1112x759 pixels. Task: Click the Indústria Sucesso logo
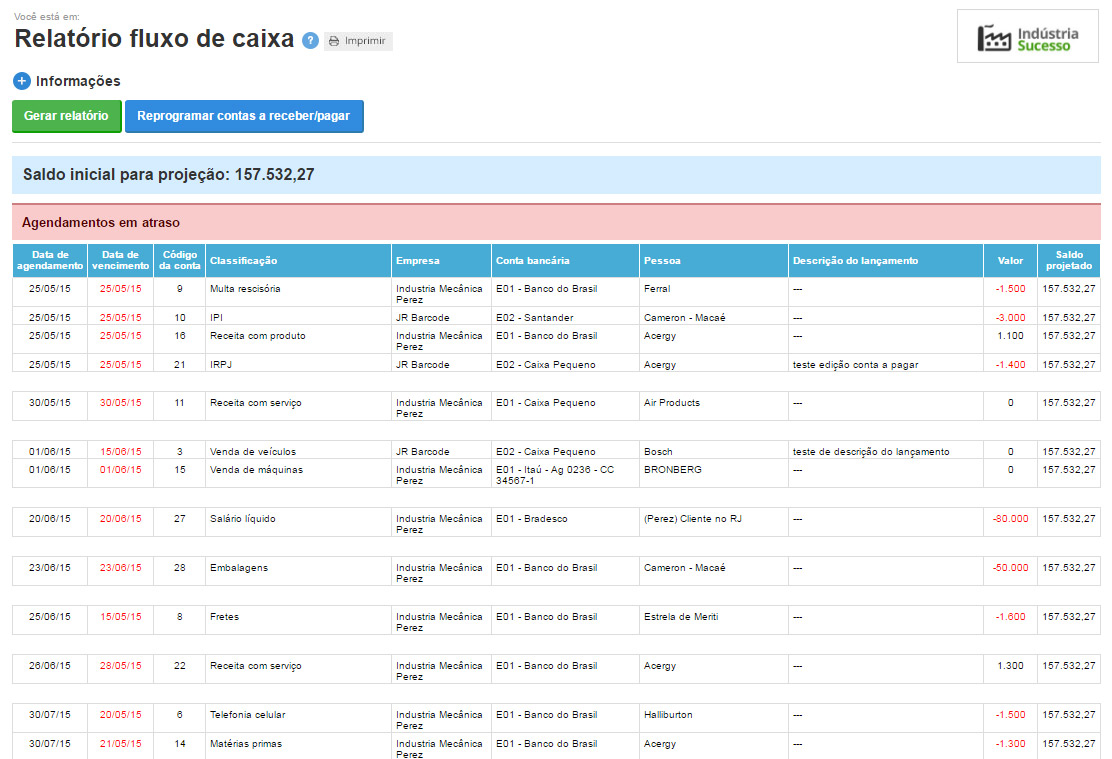pyautogui.click(x=1028, y=38)
